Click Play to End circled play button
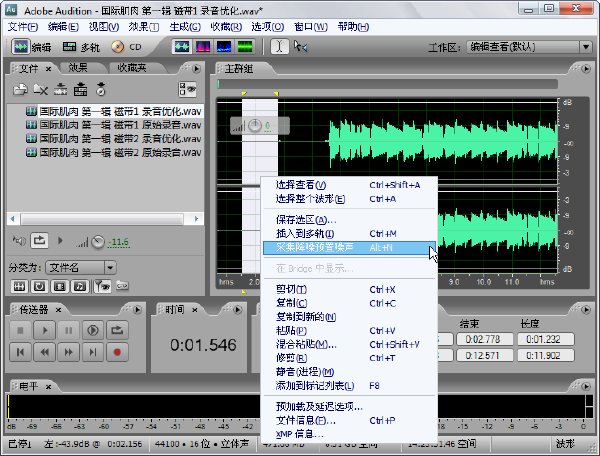Image resolution: width=600 pixels, height=456 pixels. tap(93, 330)
